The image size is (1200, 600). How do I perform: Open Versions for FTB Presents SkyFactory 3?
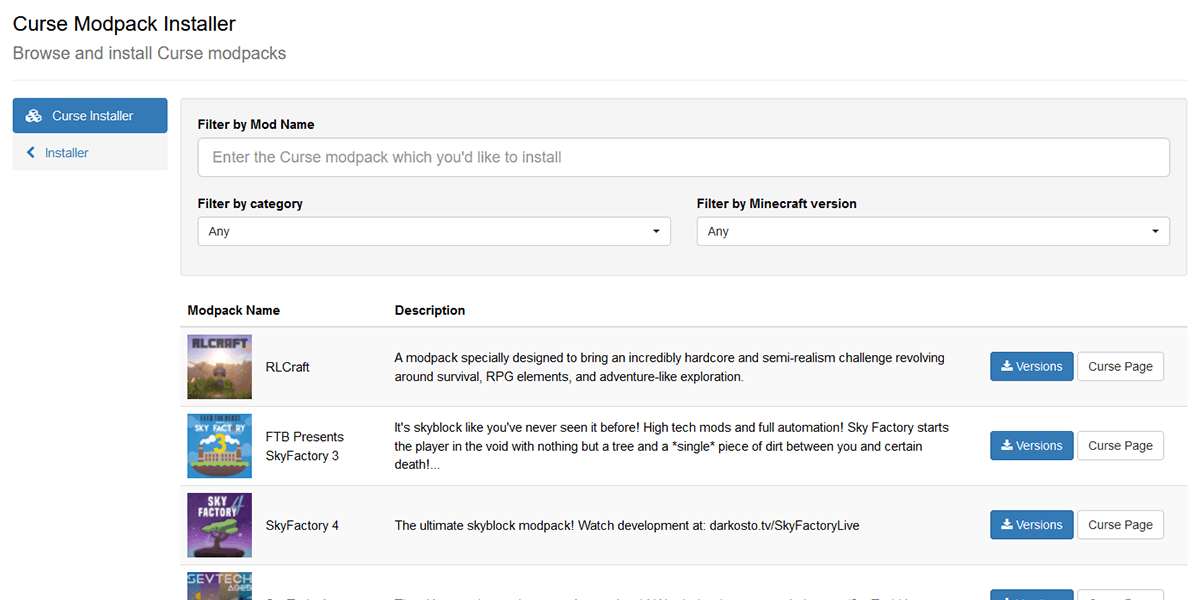(x=1032, y=446)
